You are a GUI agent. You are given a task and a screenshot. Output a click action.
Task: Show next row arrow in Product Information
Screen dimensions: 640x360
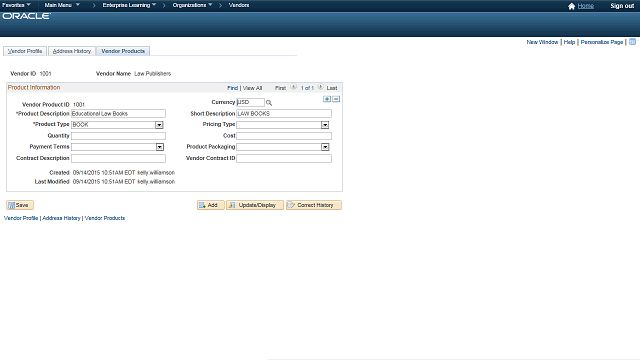[320, 87]
